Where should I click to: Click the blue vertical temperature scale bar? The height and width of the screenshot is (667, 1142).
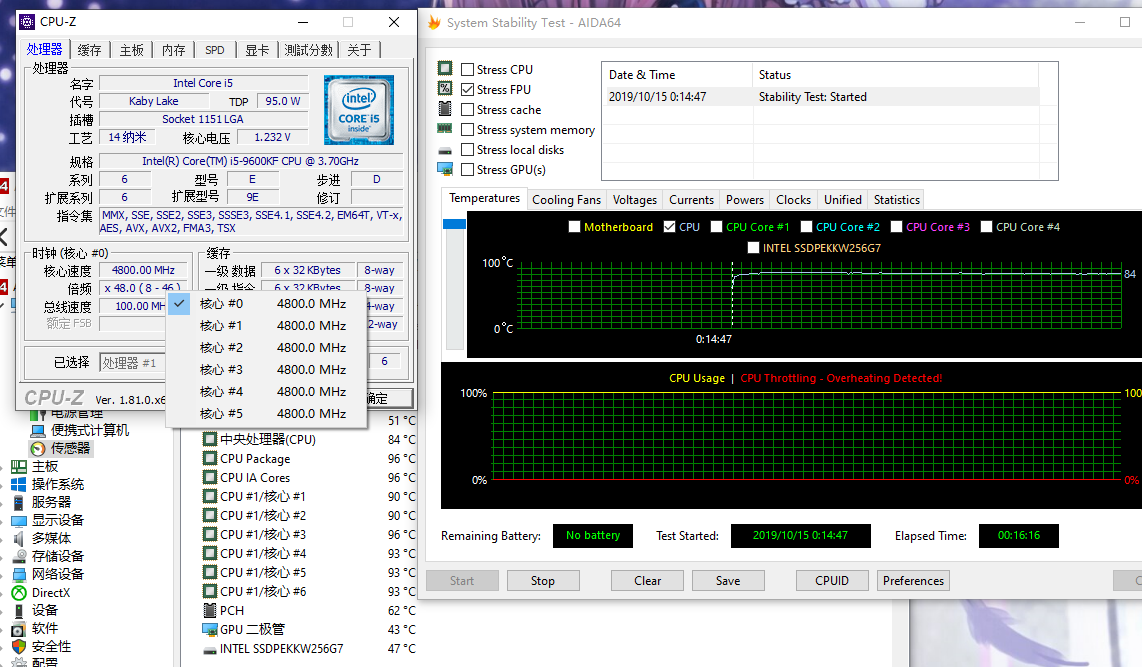[454, 225]
